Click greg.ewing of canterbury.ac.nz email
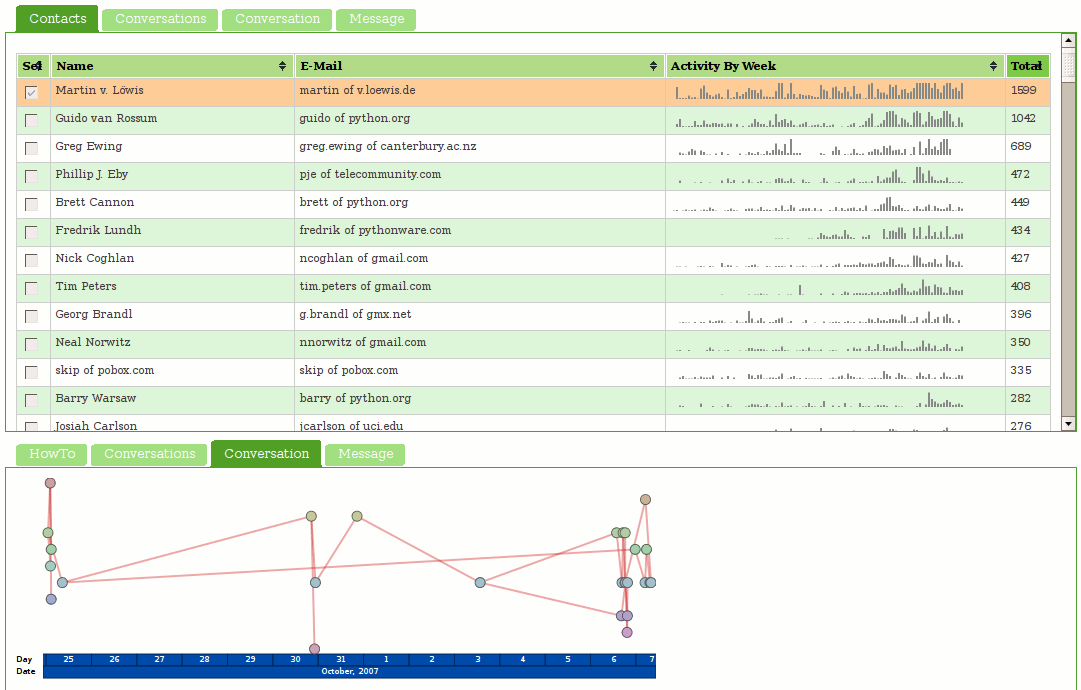 tap(387, 146)
